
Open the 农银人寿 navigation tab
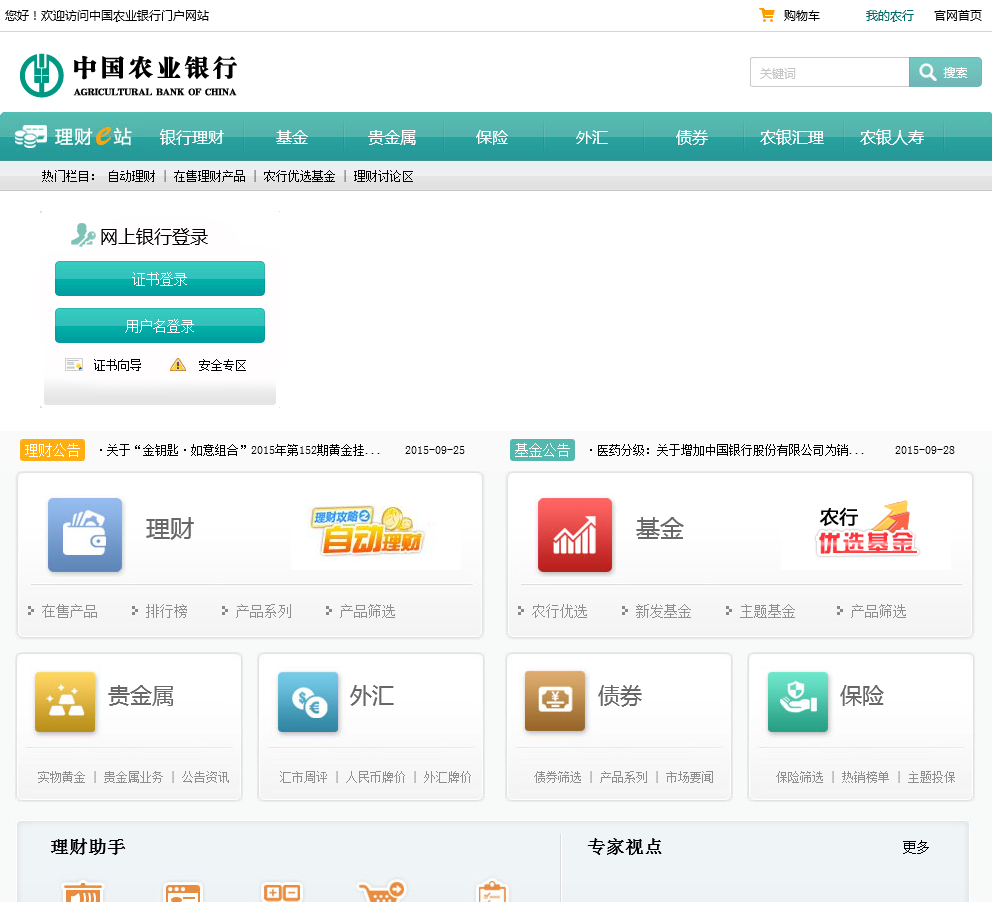[891, 137]
